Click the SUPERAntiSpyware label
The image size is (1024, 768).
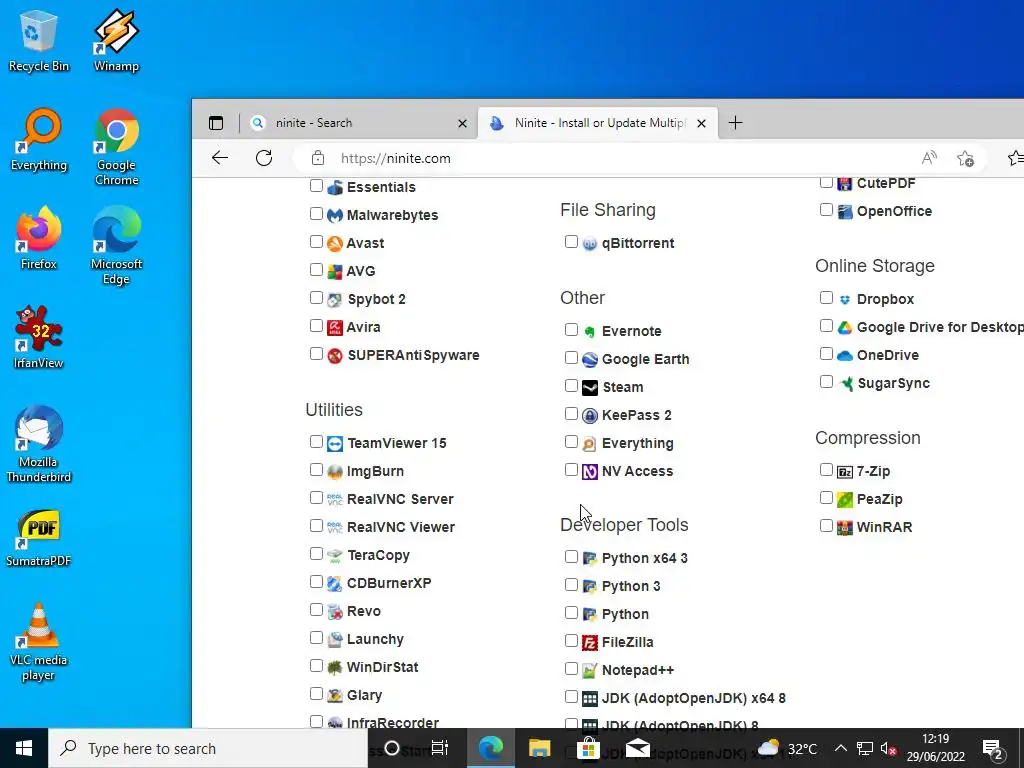click(x=413, y=355)
